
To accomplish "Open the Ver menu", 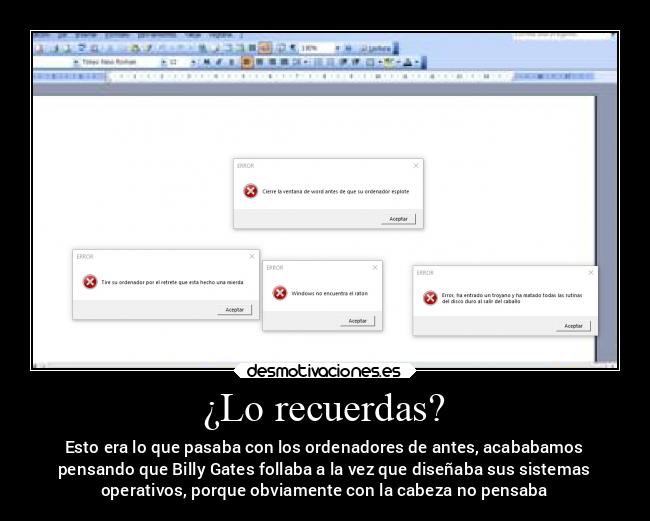I will [x=62, y=36].
